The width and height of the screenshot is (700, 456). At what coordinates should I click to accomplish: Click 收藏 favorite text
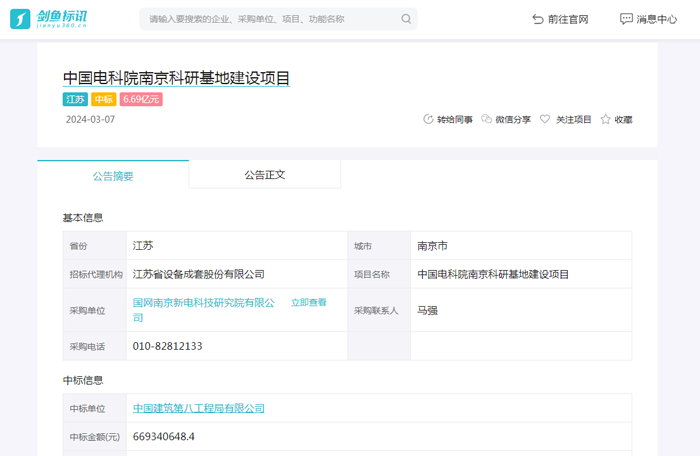coord(623,120)
